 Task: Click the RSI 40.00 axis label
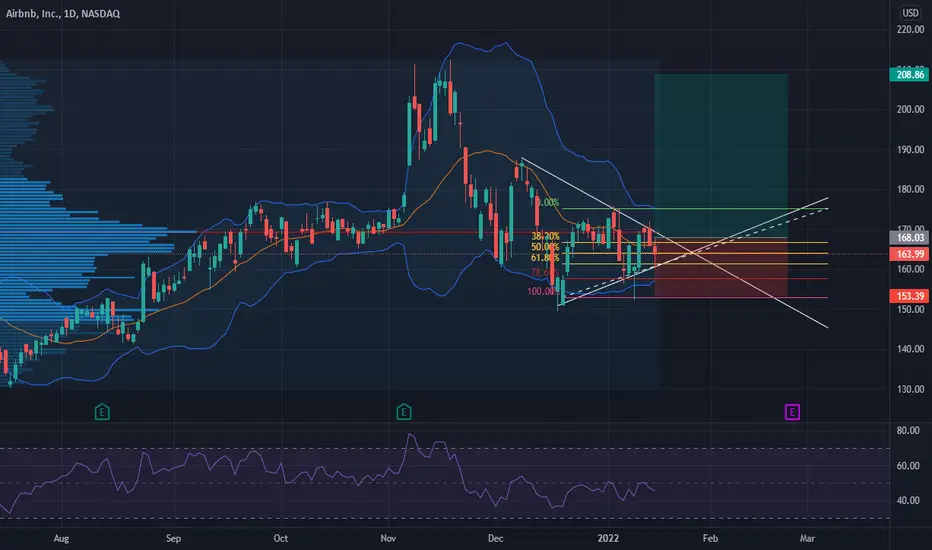click(908, 501)
